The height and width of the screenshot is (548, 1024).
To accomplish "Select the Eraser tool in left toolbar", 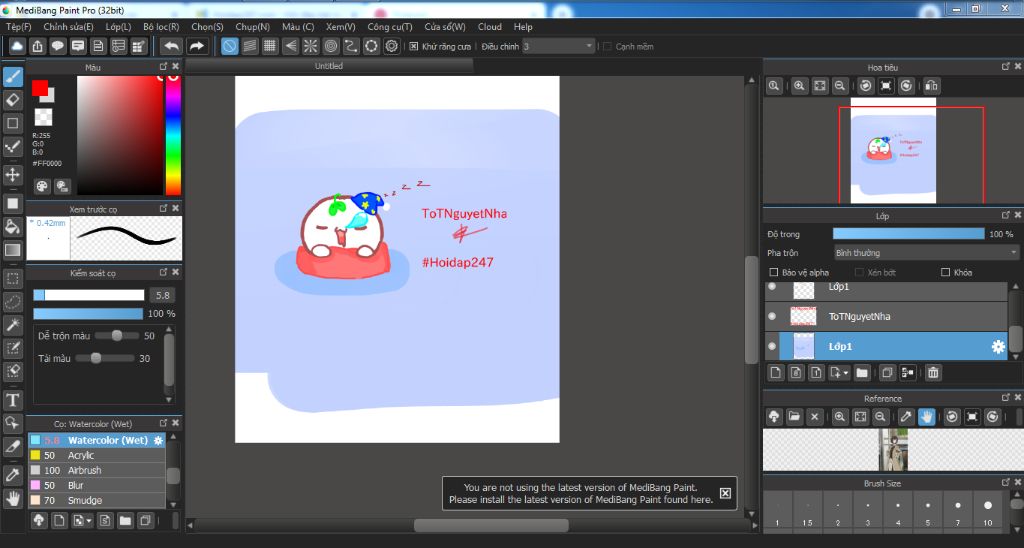I will click(x=13, y=99).
